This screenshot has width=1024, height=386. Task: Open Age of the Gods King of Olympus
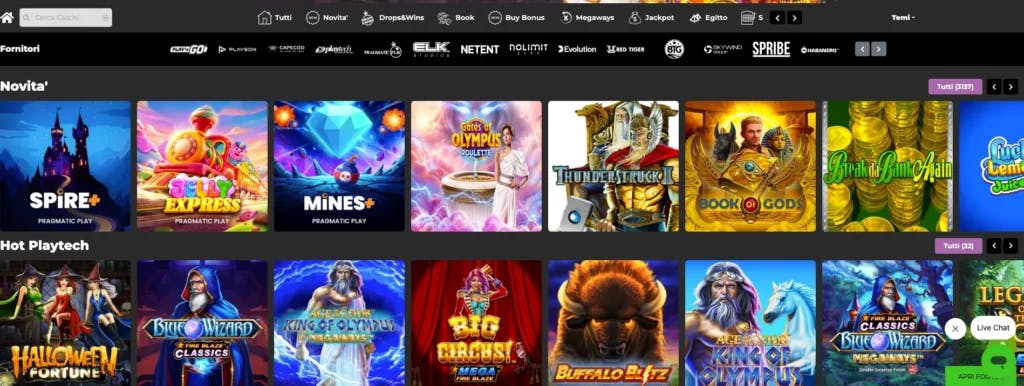pyautogui.click(x=750, y=323)
